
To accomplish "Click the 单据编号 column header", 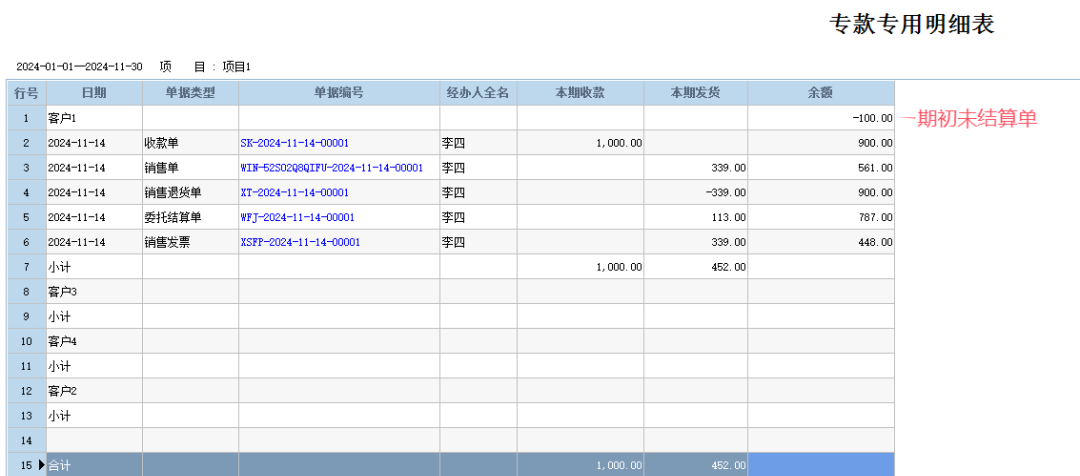I will pos(340,93).
